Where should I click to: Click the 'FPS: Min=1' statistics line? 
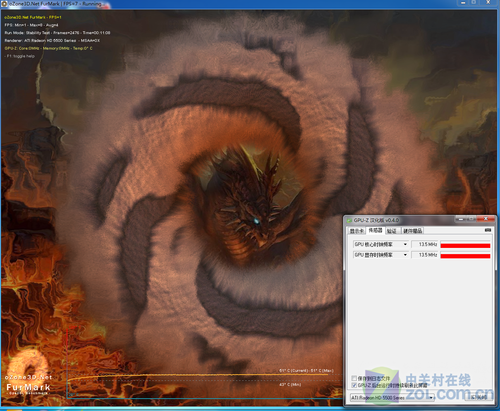(31, 25)
